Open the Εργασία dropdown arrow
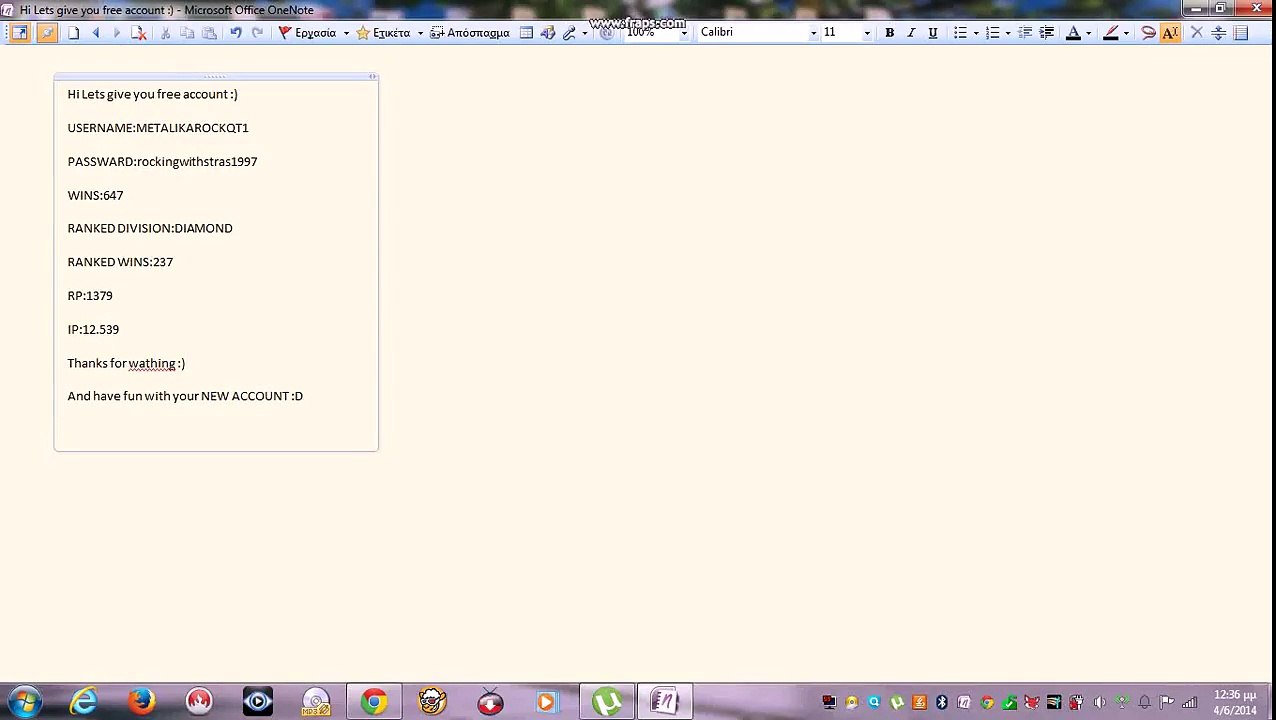The image size is (1276, 720). point(346,33)
